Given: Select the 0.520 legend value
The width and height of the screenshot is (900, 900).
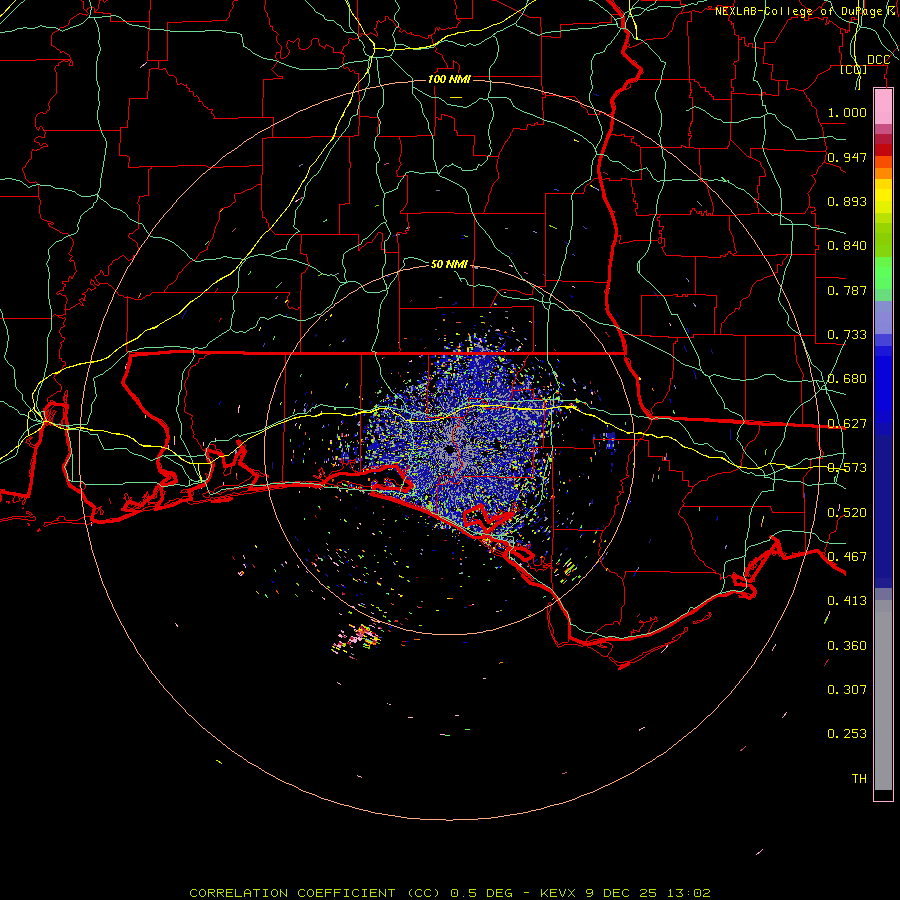Looking at the screenshot, I should pyautogui.click(x=847, y=512).
